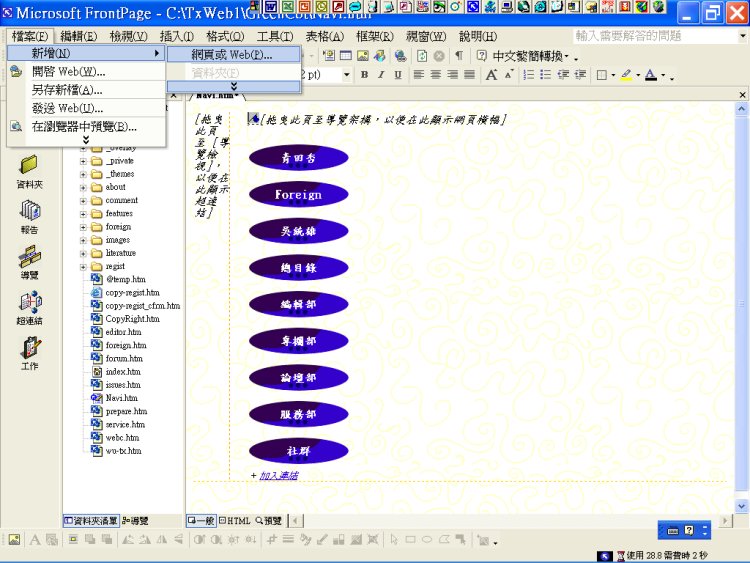Viewport: 750px width, 563px height.
Task: Click the '加入連結' link
Action: click(x=278, y=475)
